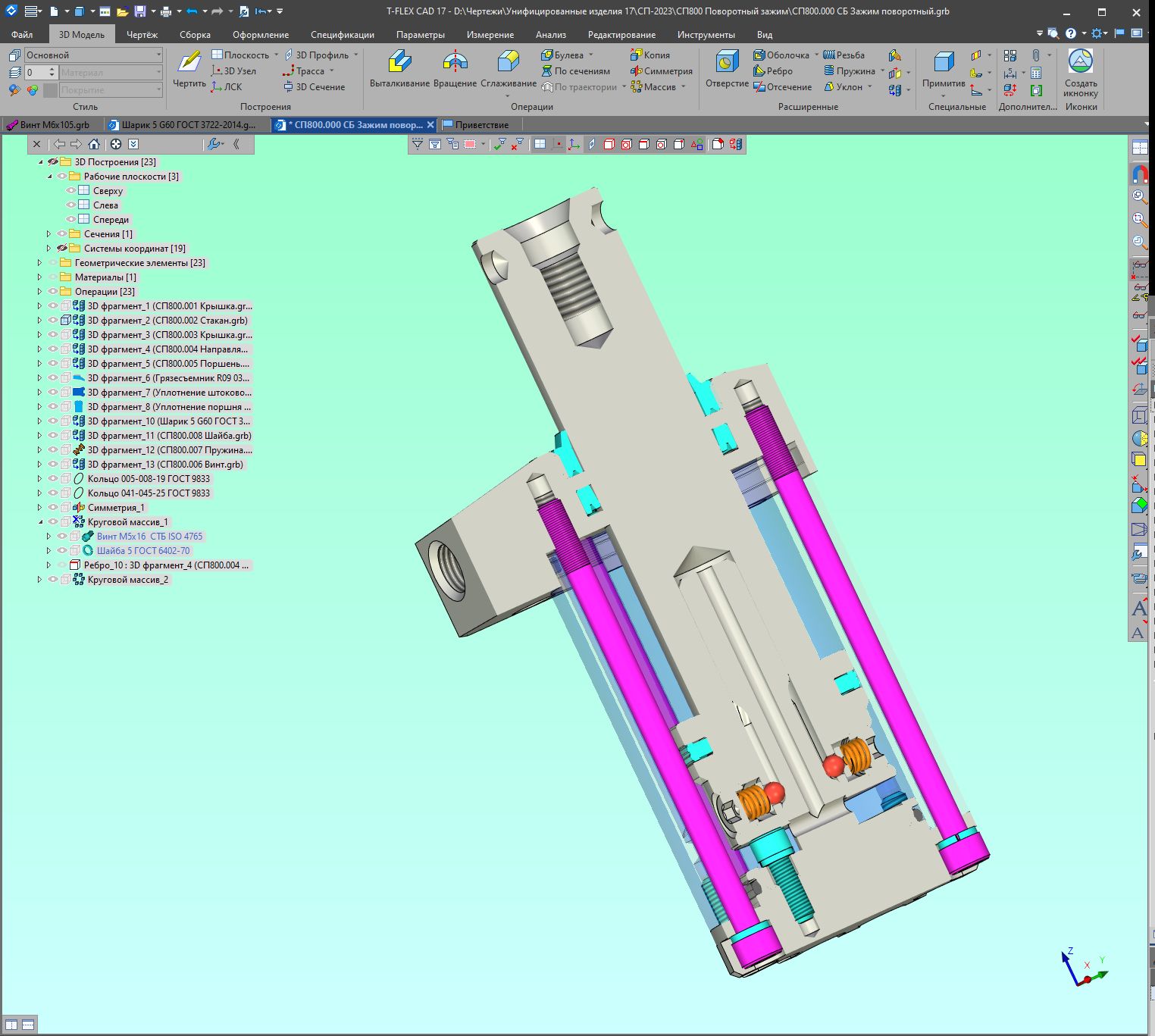Select Винт M5x16 СТБ ISO 4765 tree item
This screenshot has width=1155, height=1036.
149,537
